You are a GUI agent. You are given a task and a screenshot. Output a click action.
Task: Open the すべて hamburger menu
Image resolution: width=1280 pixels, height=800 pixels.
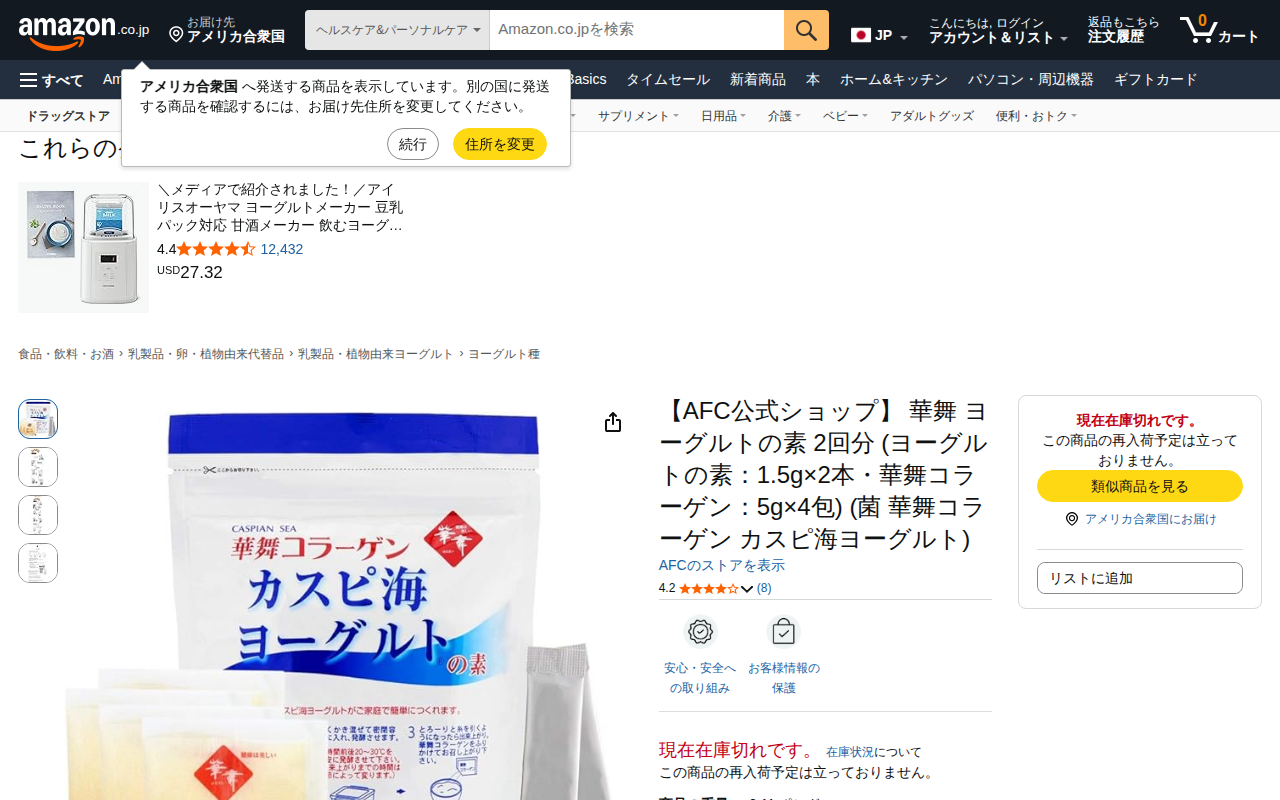51,80
